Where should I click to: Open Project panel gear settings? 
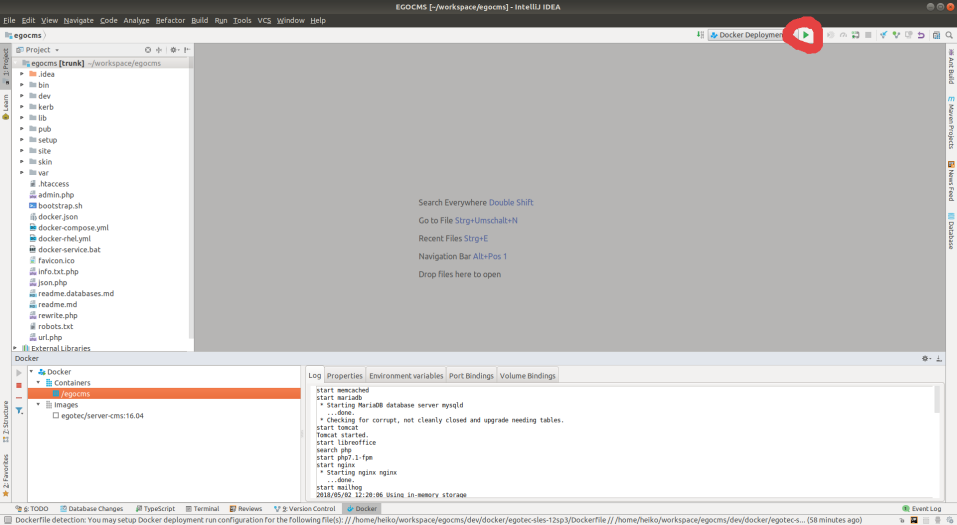tap(174, 50)
